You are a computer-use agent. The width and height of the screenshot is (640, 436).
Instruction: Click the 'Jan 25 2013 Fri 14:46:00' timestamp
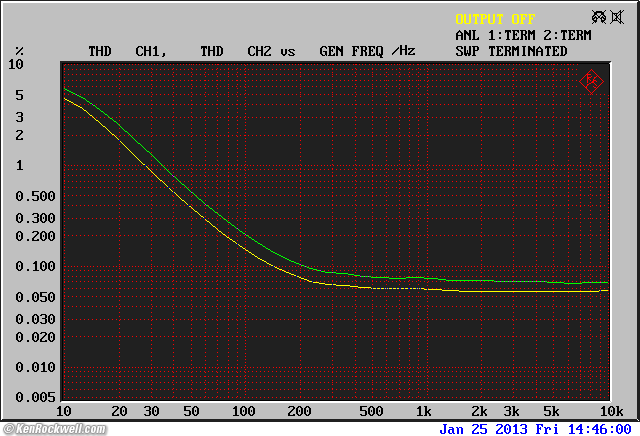[x=535, y=429]
